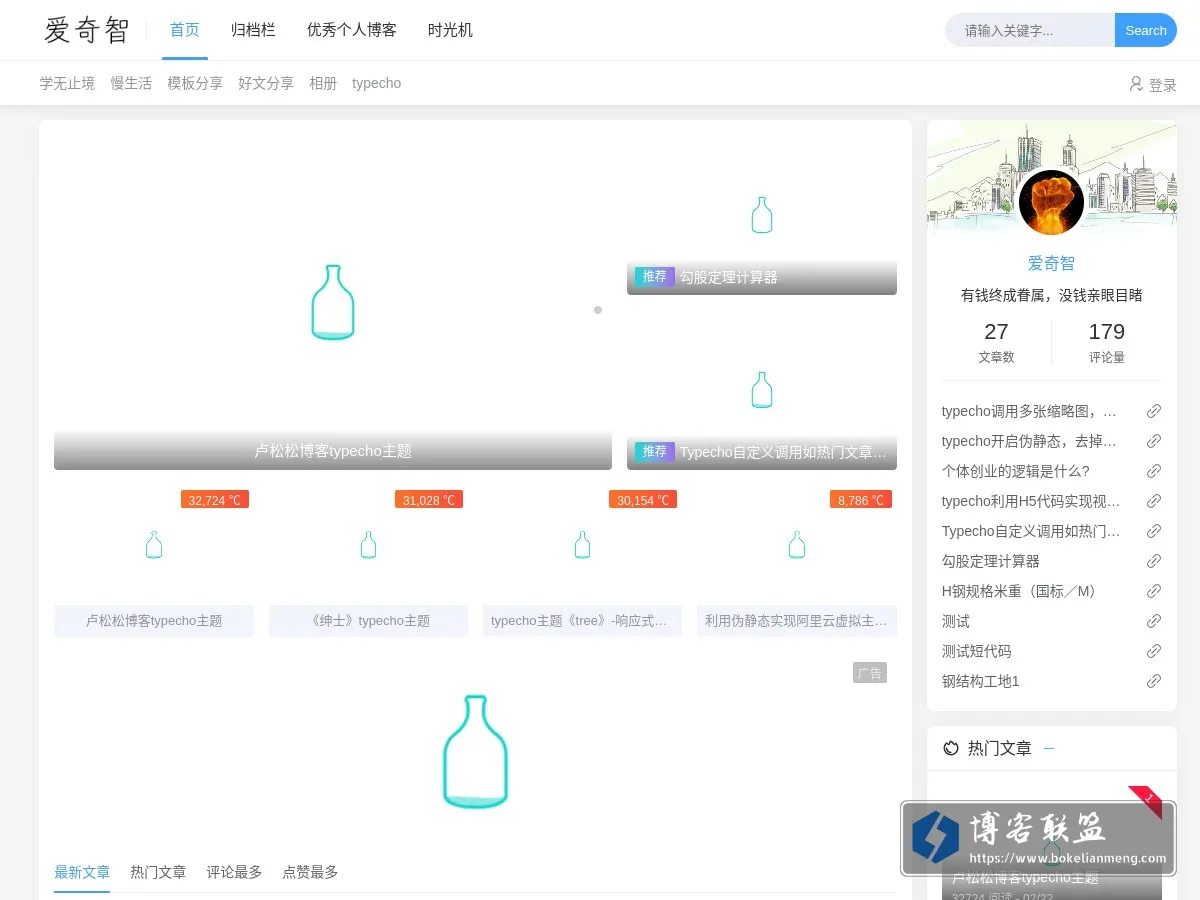Open the 相册 category
This screenshot has width=1200, height=900.
pos(323,83)
